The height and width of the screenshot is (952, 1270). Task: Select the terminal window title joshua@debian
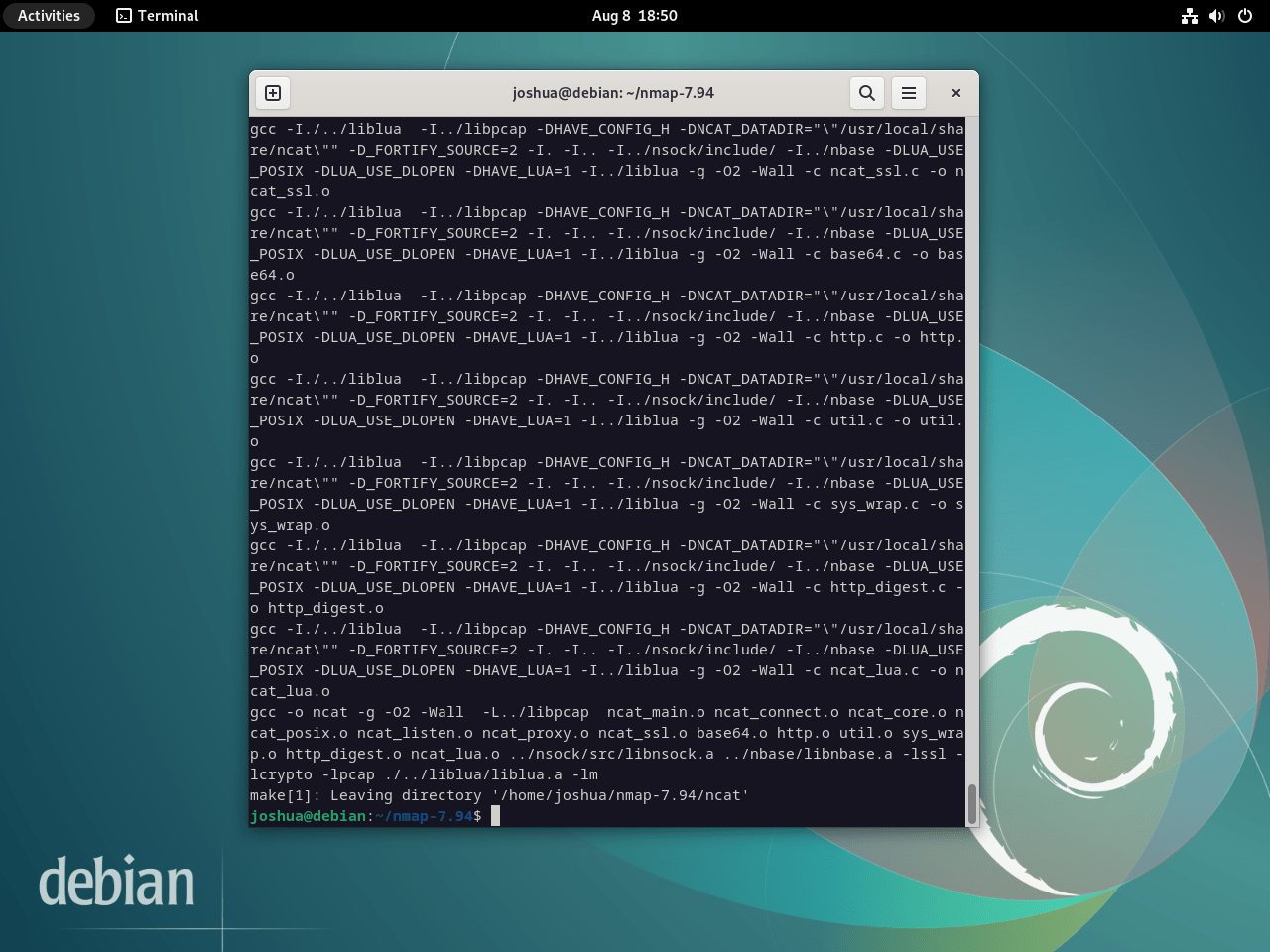612,92
